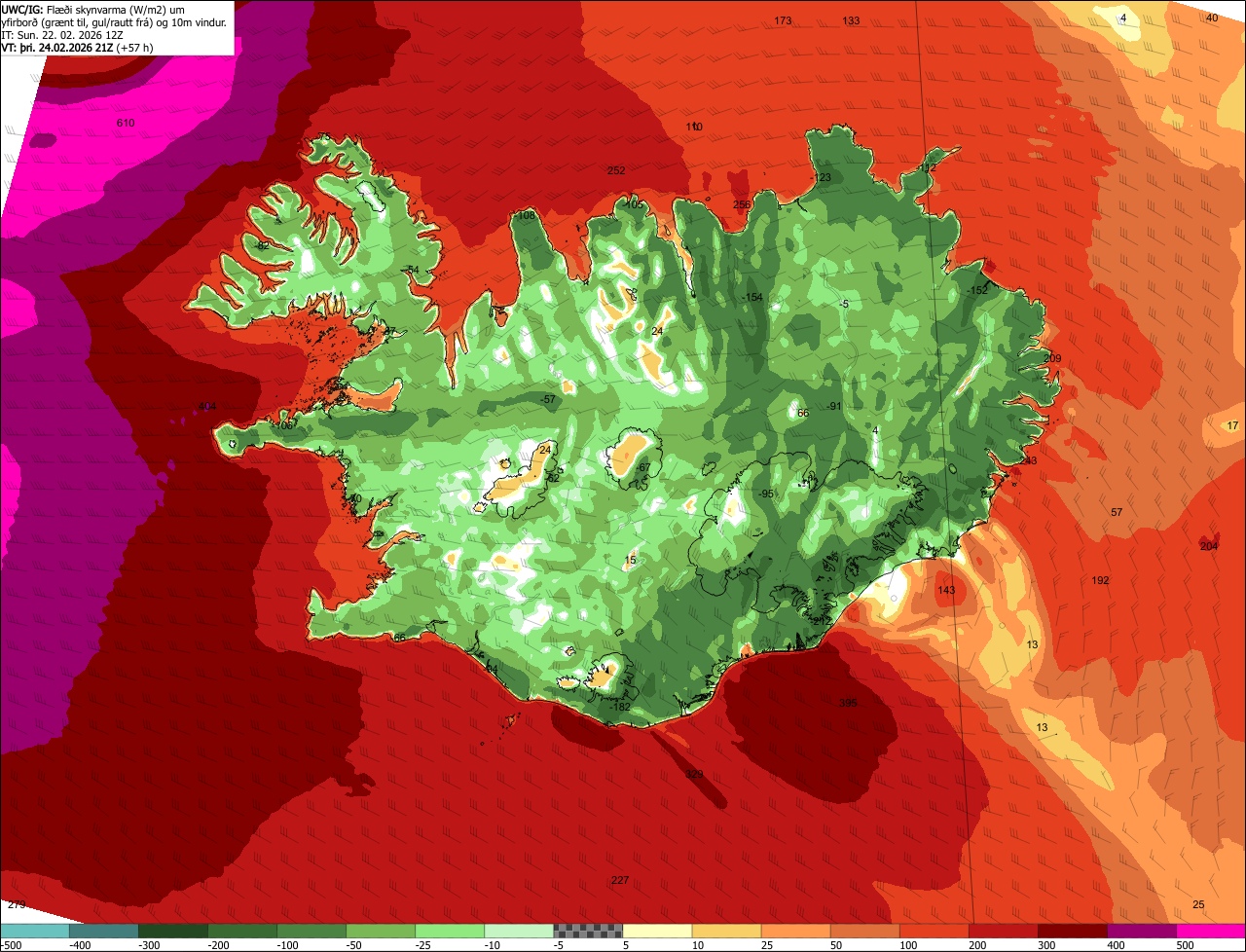Click the '123' value in northeast Iceland

click(x=823, y=177)
